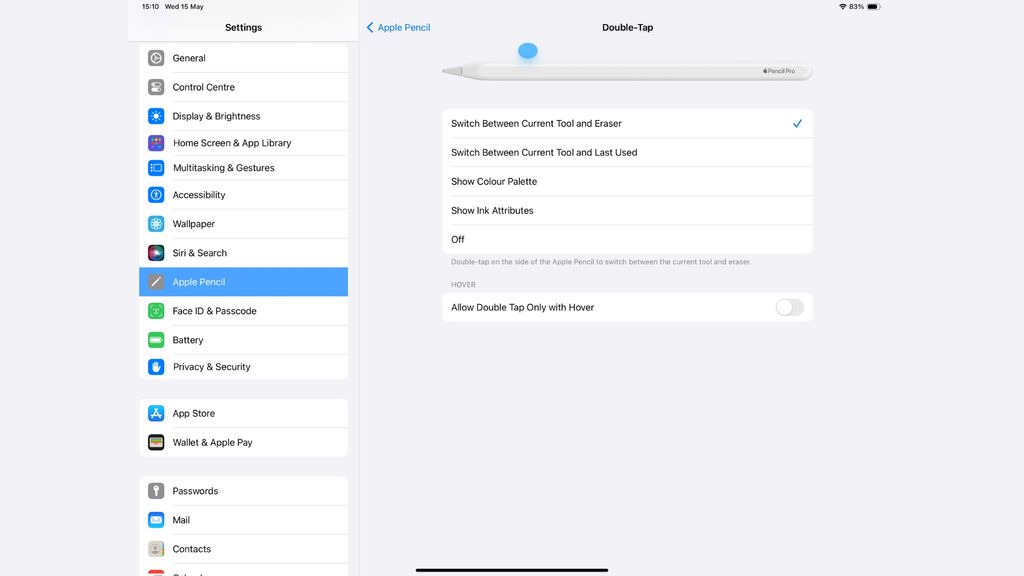Click the Display & Brightness icon

tap(156, 115)
